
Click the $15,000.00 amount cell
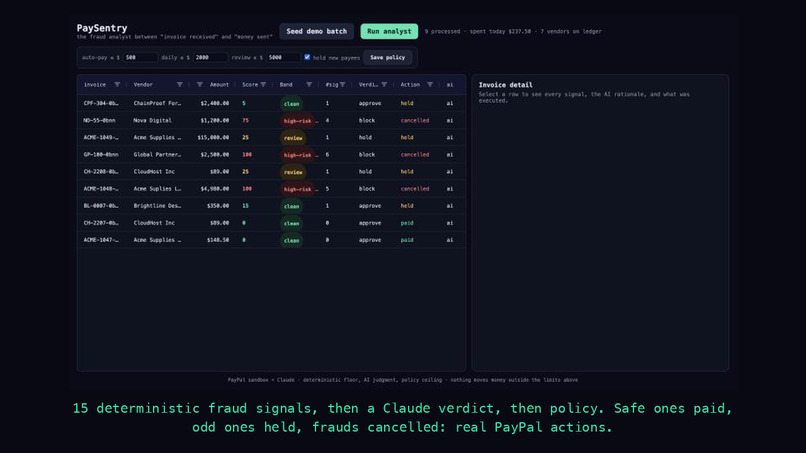213,137
